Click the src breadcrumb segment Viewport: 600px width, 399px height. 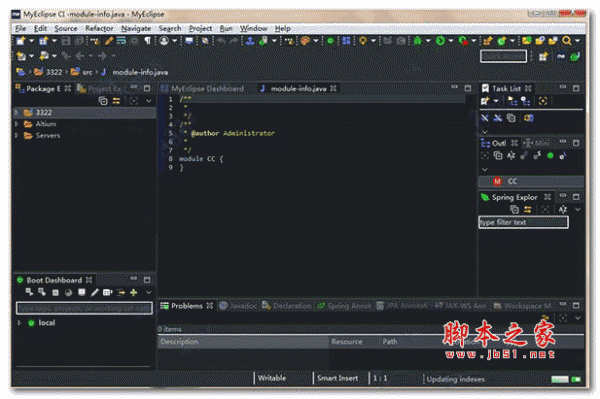82,72
